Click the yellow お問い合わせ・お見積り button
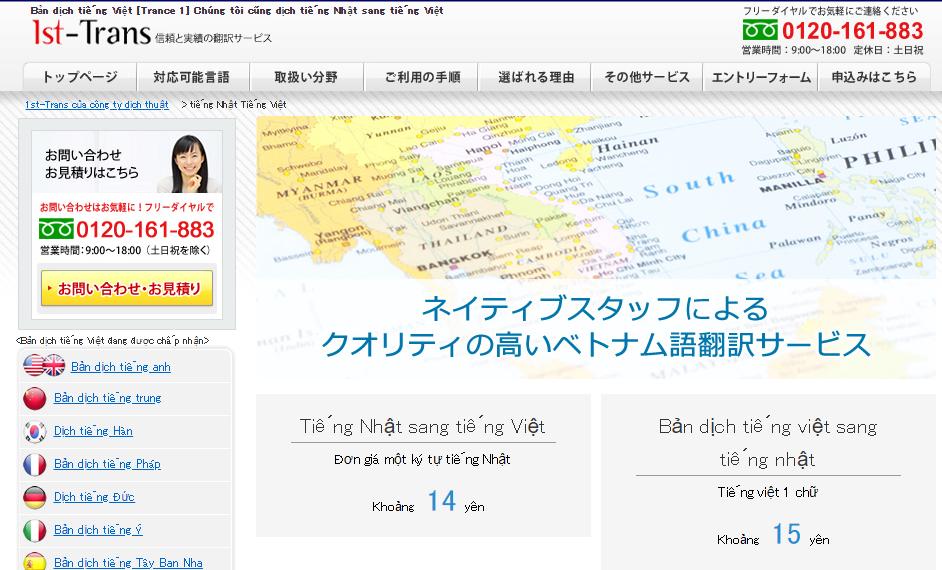Screen dimensions: 942x570 [x=127, y=288]
